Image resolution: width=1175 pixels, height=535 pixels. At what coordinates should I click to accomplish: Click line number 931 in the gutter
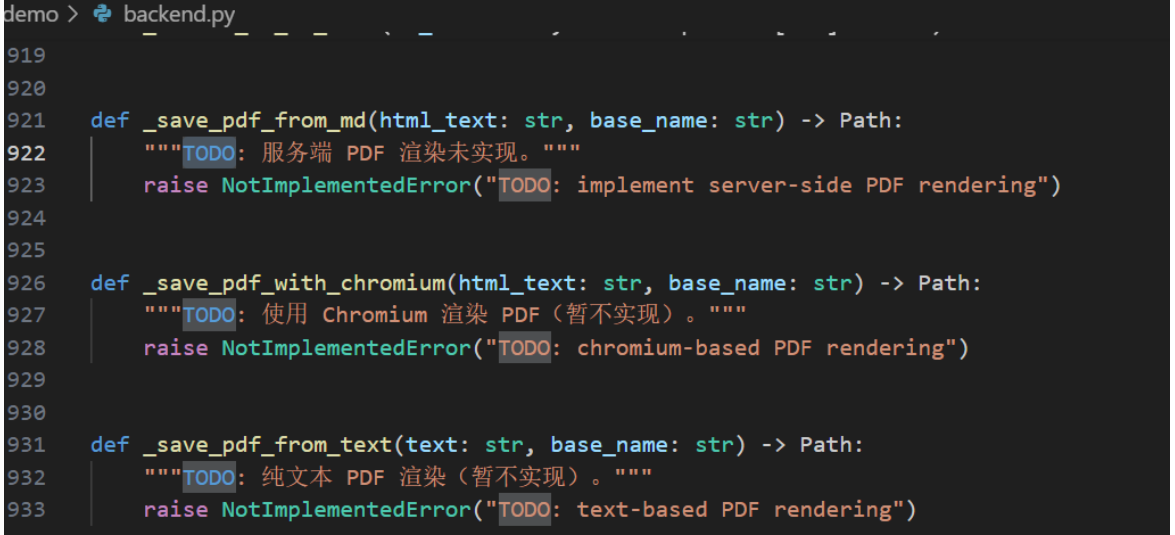[26, 445]
